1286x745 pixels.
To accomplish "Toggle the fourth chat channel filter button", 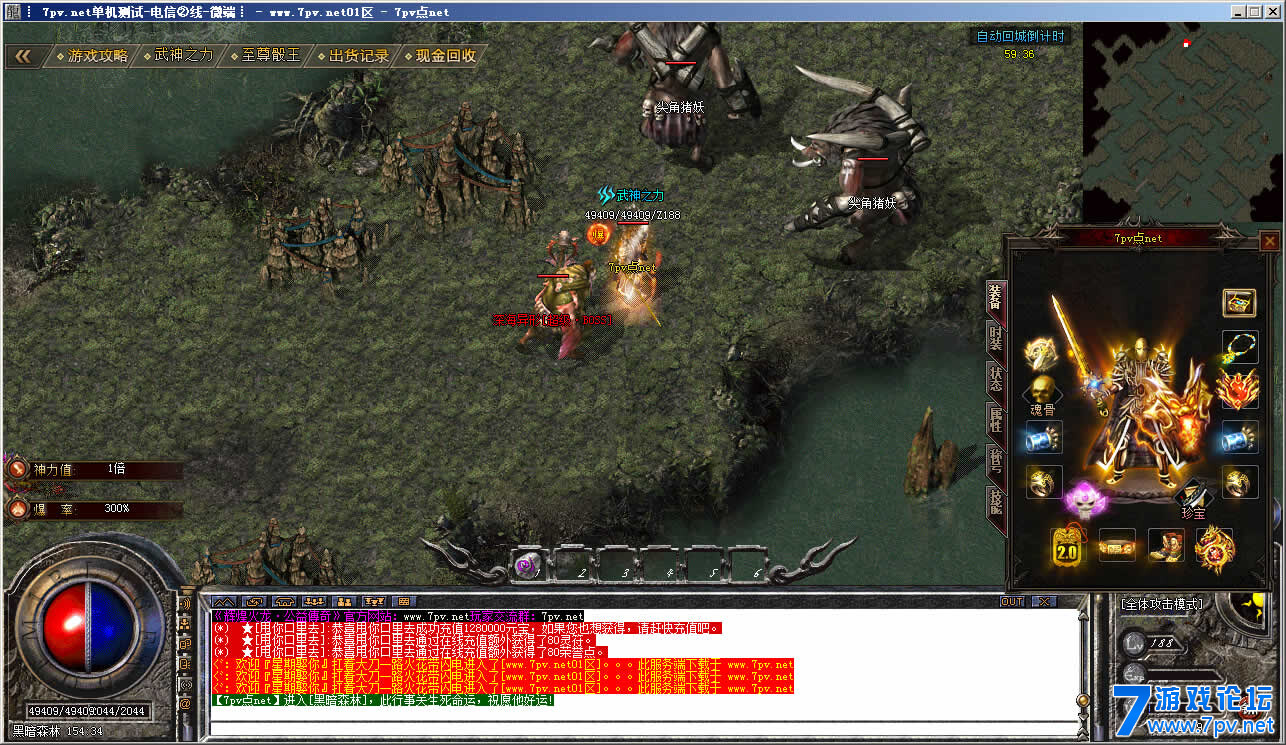I will pyautogui.click(x=185, y=664).
